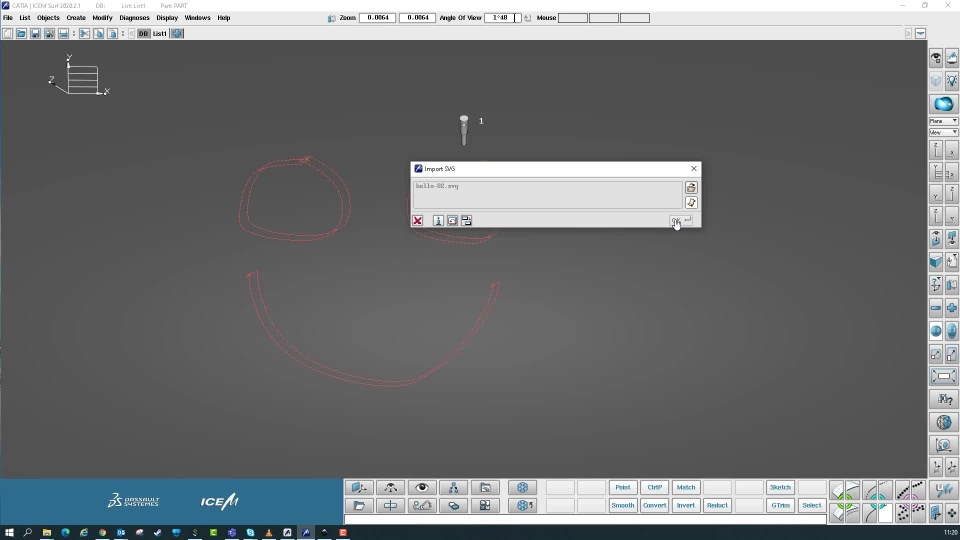Click the copy icon in the top toolbar

pyautogui.click(x=99, y=34)
